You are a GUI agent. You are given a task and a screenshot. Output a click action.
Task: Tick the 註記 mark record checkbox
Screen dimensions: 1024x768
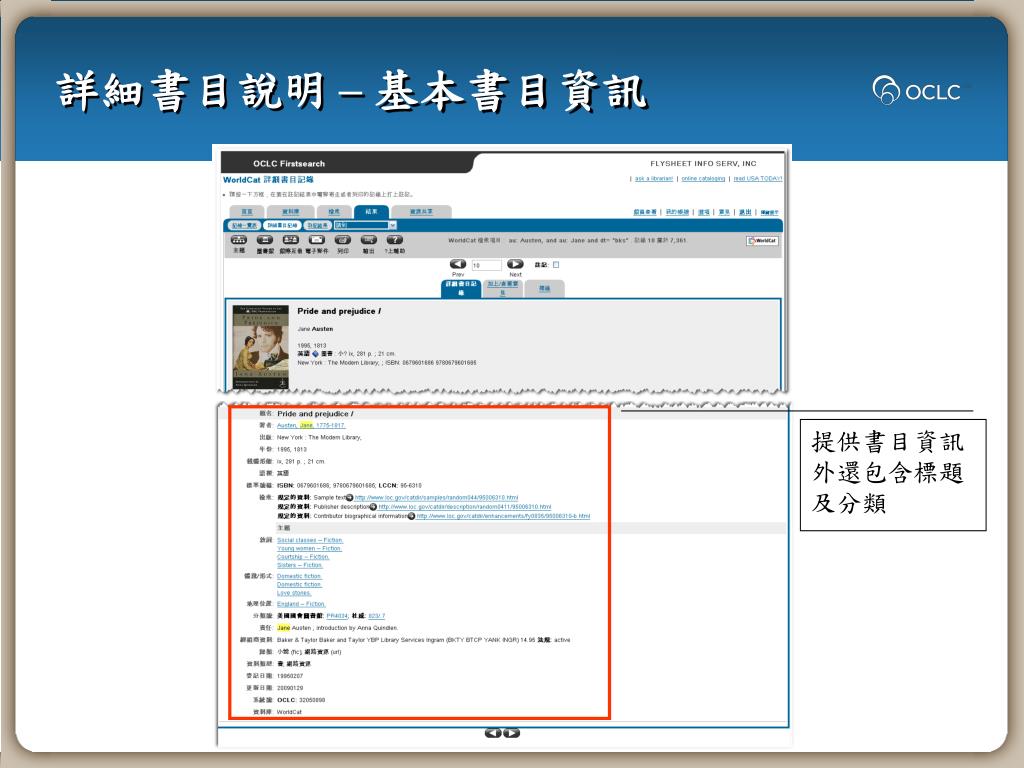pos(556,264)
